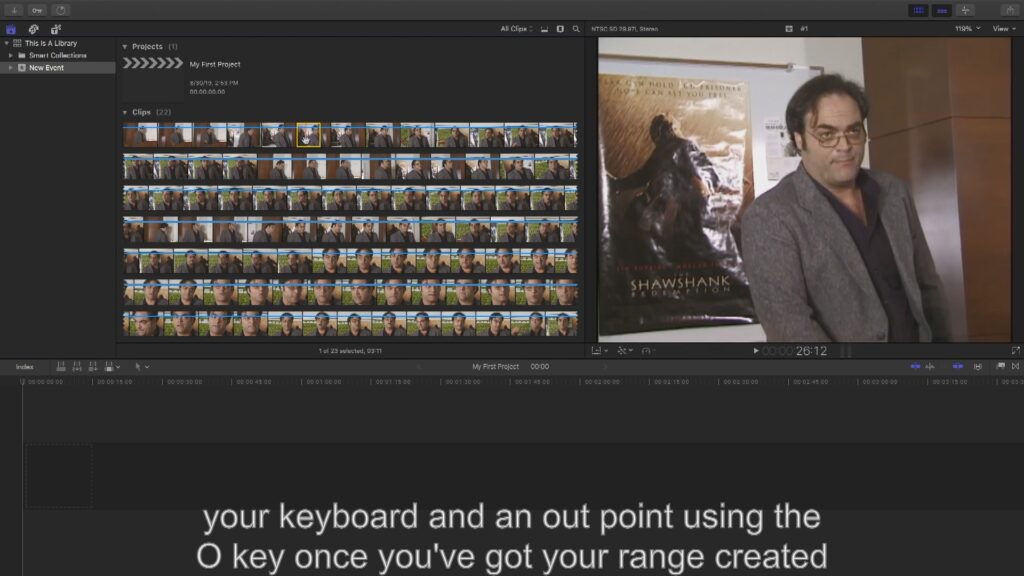The height and width of the screenshot is (576, 1024).
Task: Open the Keyword Editor key icon
Action: pos(37,10)
